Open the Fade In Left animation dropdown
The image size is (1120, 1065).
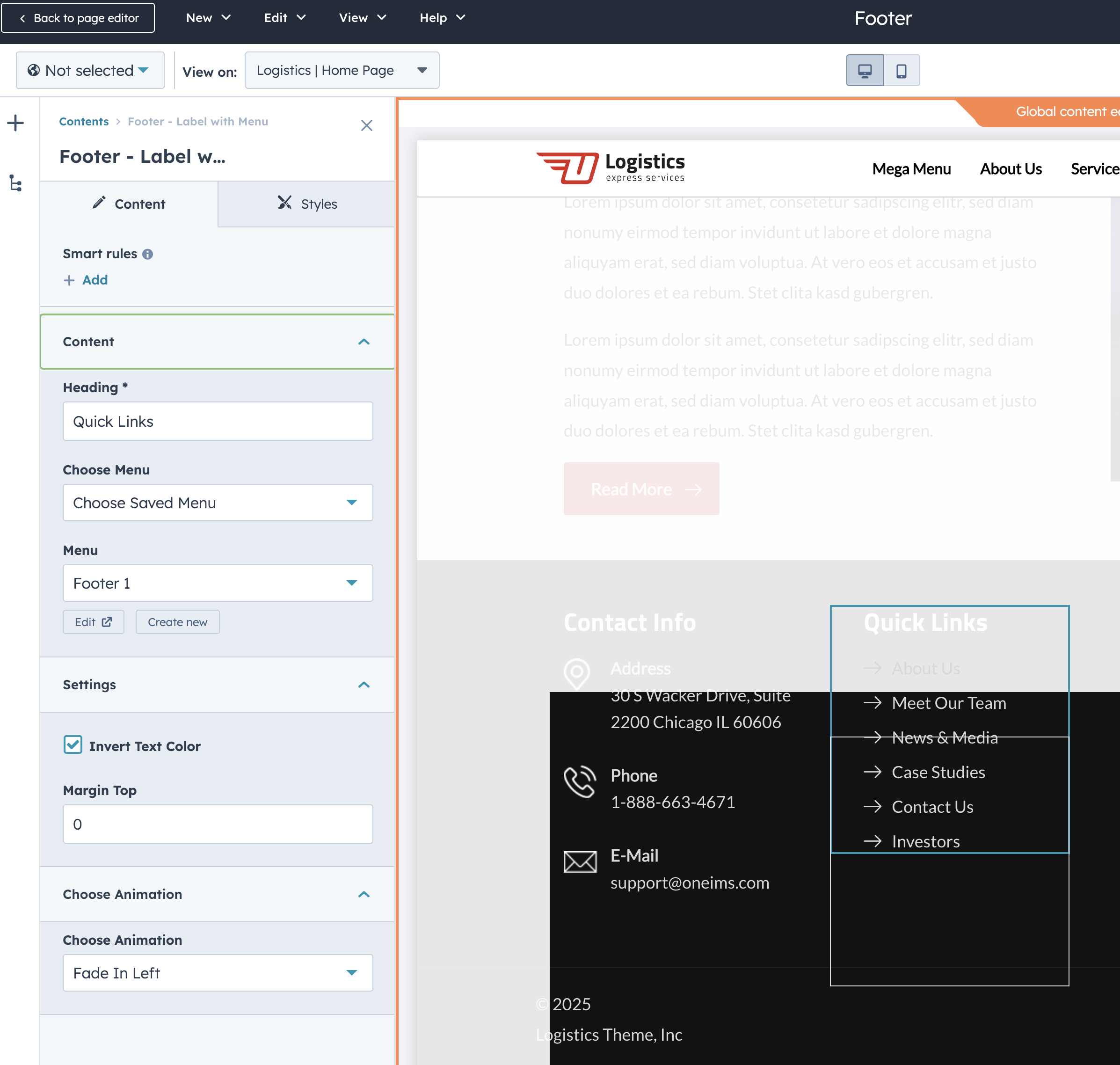tap(218, 973)
